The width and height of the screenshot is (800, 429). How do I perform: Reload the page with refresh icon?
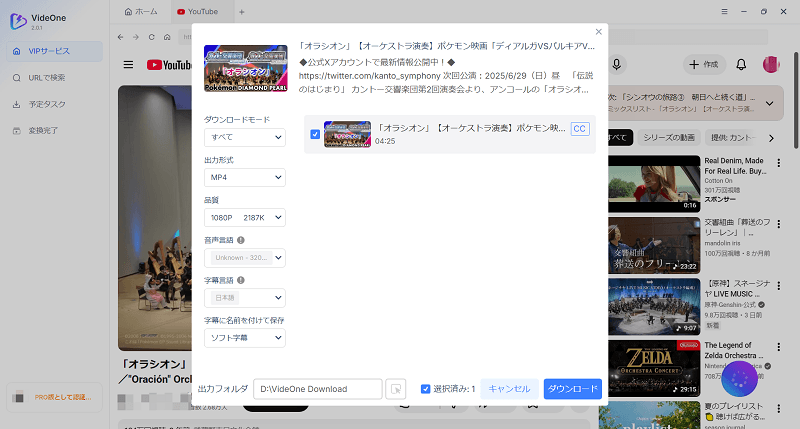[152, 37]
